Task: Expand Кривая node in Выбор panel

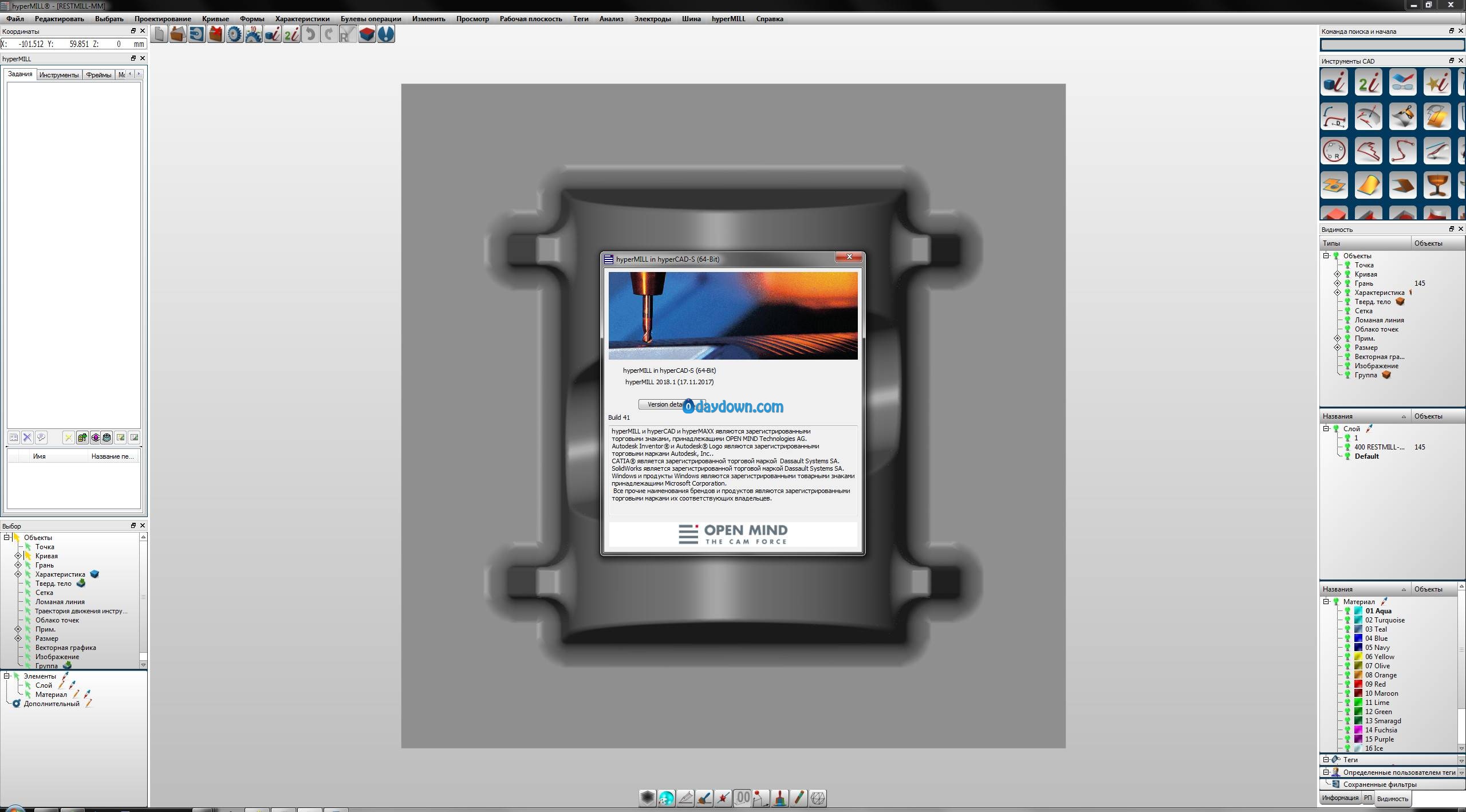Action: point(18,556)
